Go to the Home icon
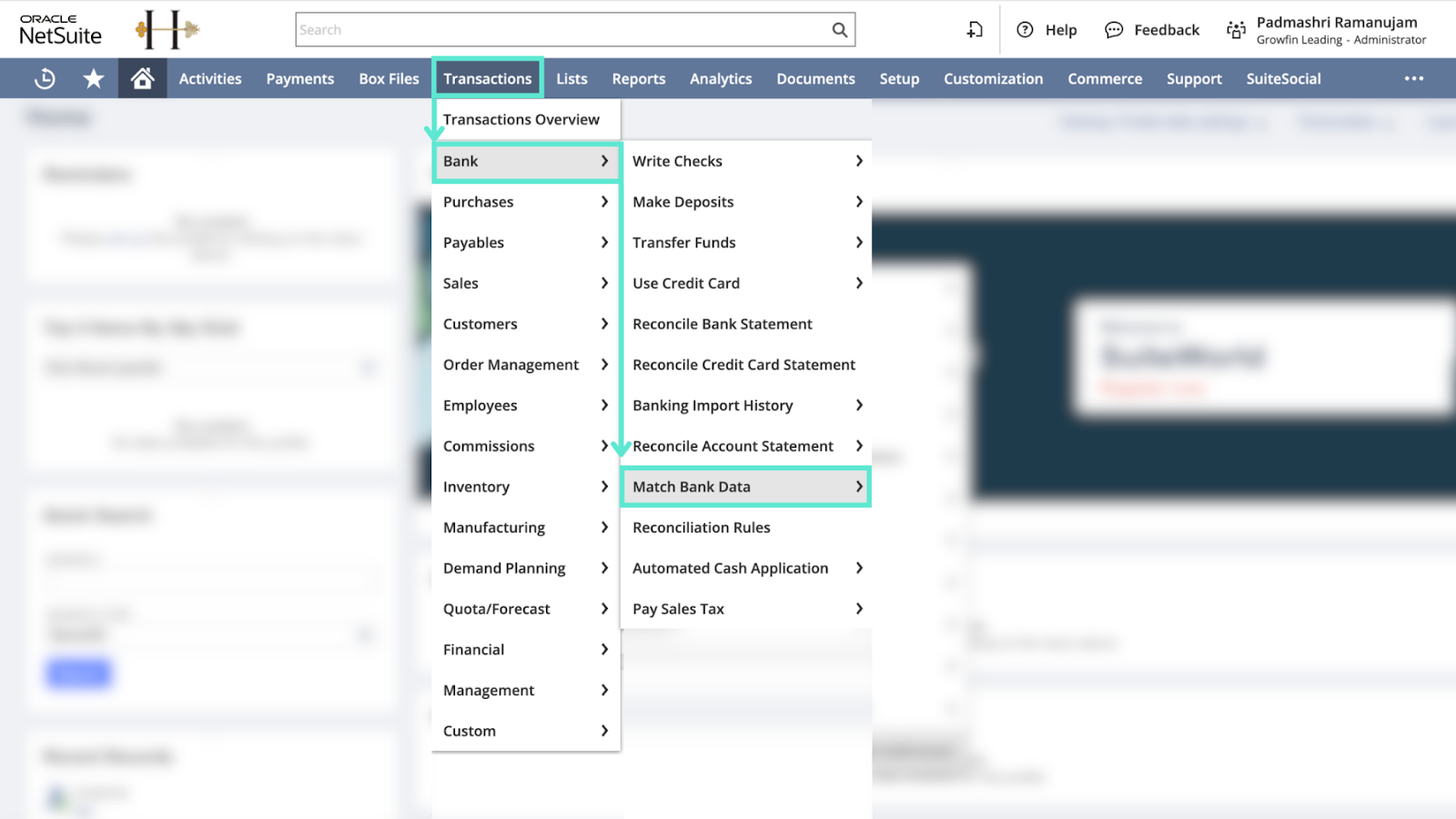The image size is (1456, 819). point(142,79)
